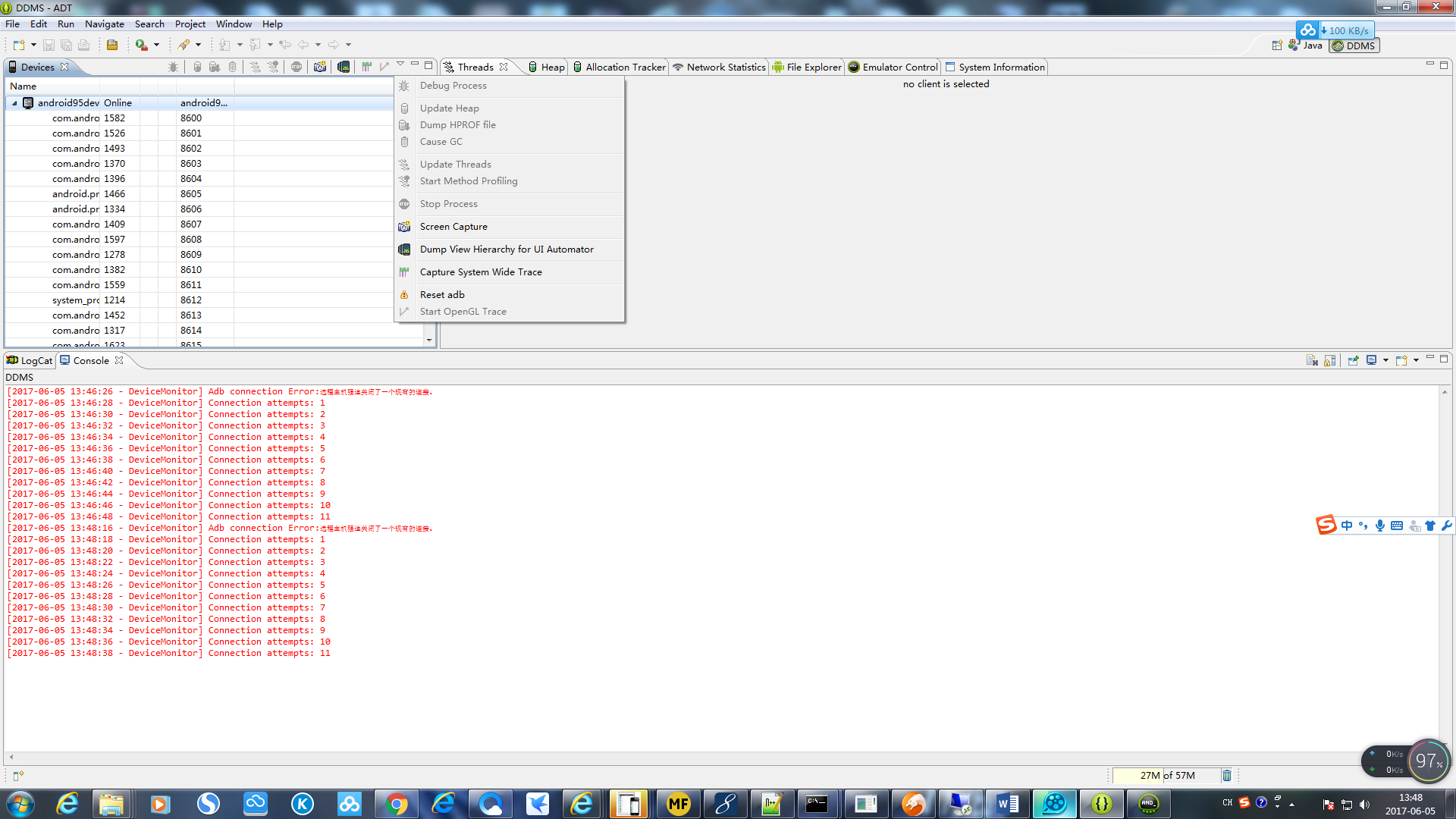Viewport: 1456px width, 819px height.
Task: Click the Console horizontal scrollbar left arrow
Action: click(11, 757)
